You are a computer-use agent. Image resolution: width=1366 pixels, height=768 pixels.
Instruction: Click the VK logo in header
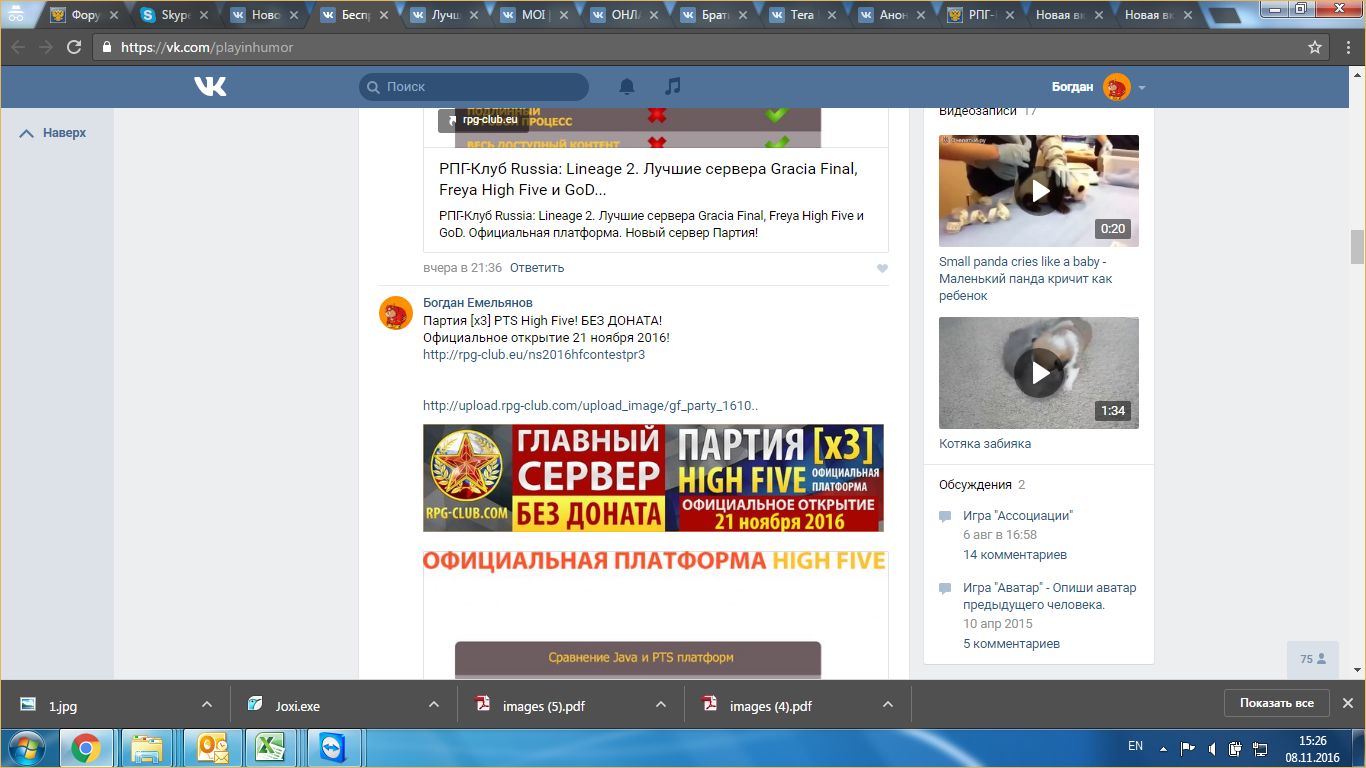tap(210, 87)
